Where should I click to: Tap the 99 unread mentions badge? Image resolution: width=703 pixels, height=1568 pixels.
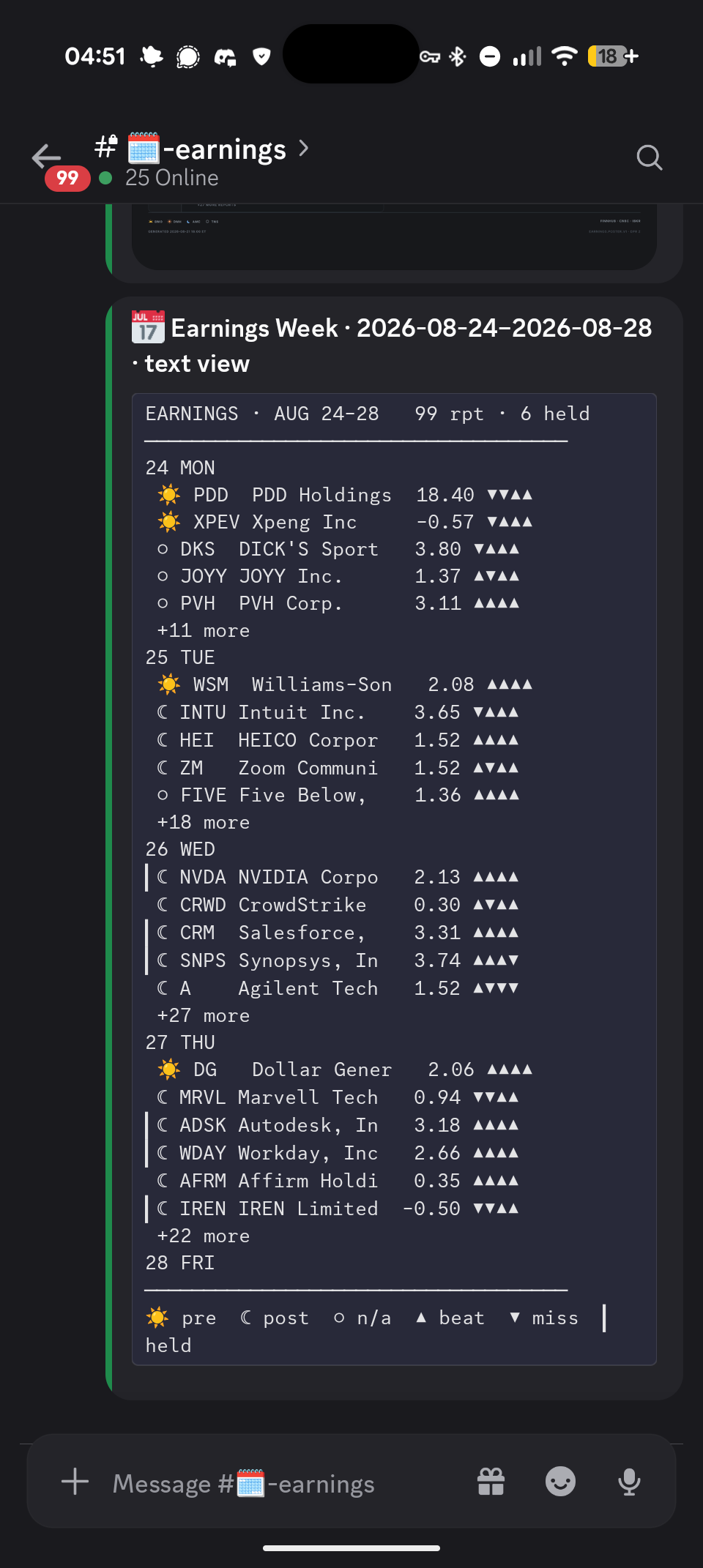[67, 178]
